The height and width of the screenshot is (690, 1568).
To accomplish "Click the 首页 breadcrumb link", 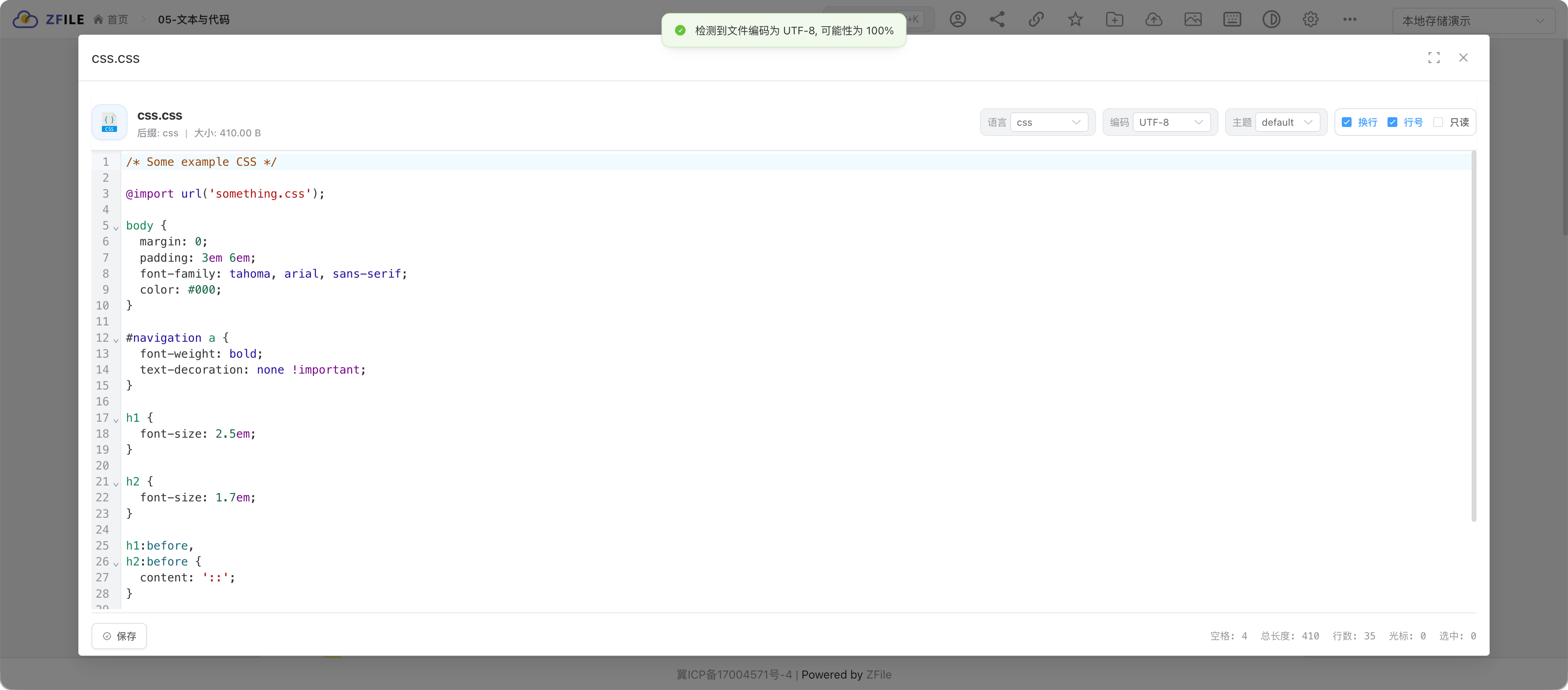I will pos(118,20).
